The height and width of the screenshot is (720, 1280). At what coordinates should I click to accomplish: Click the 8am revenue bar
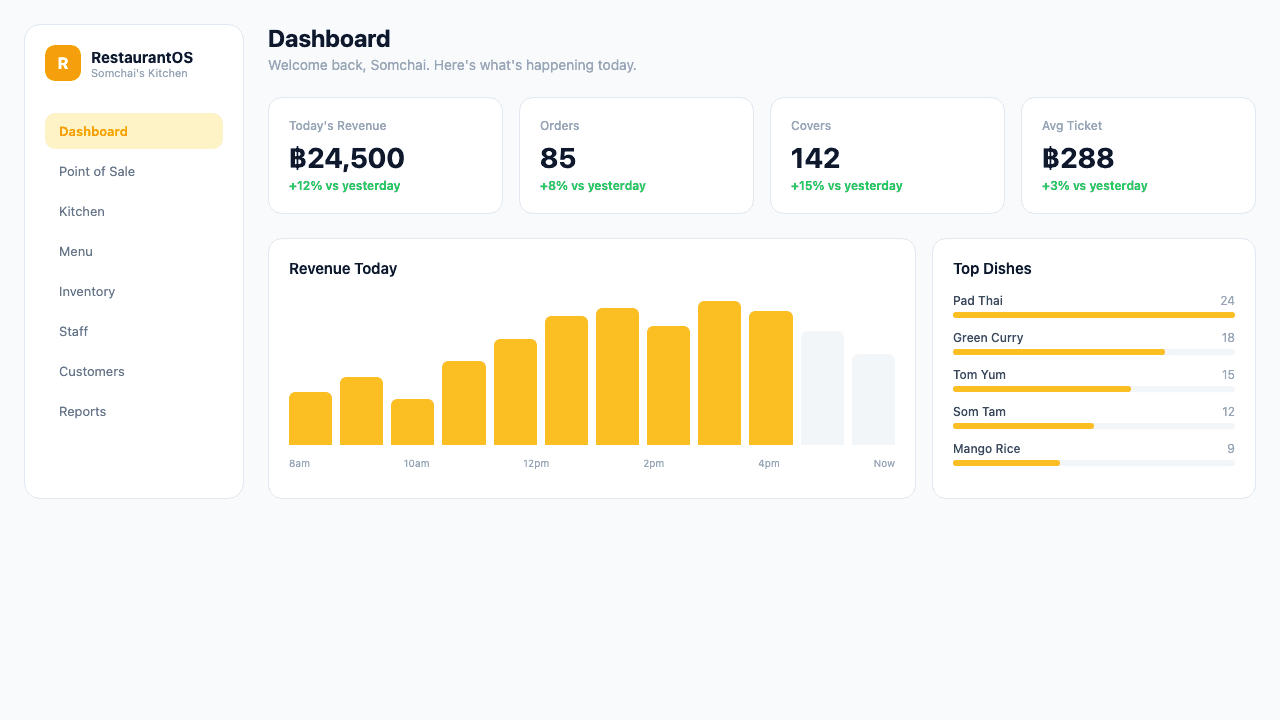click(x=310, y=419)
